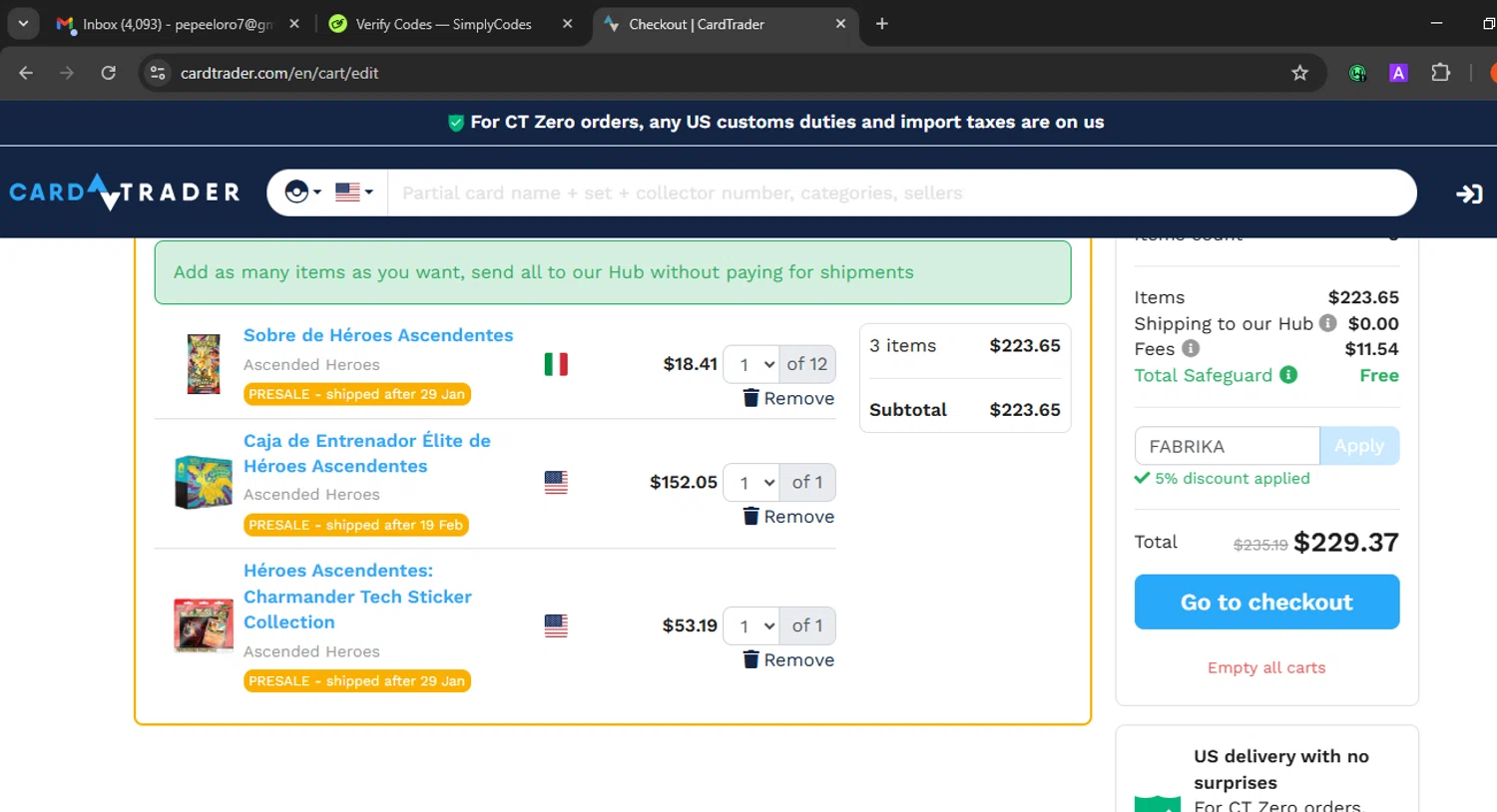
Task: Go back to the previous page
Action: 26,73
